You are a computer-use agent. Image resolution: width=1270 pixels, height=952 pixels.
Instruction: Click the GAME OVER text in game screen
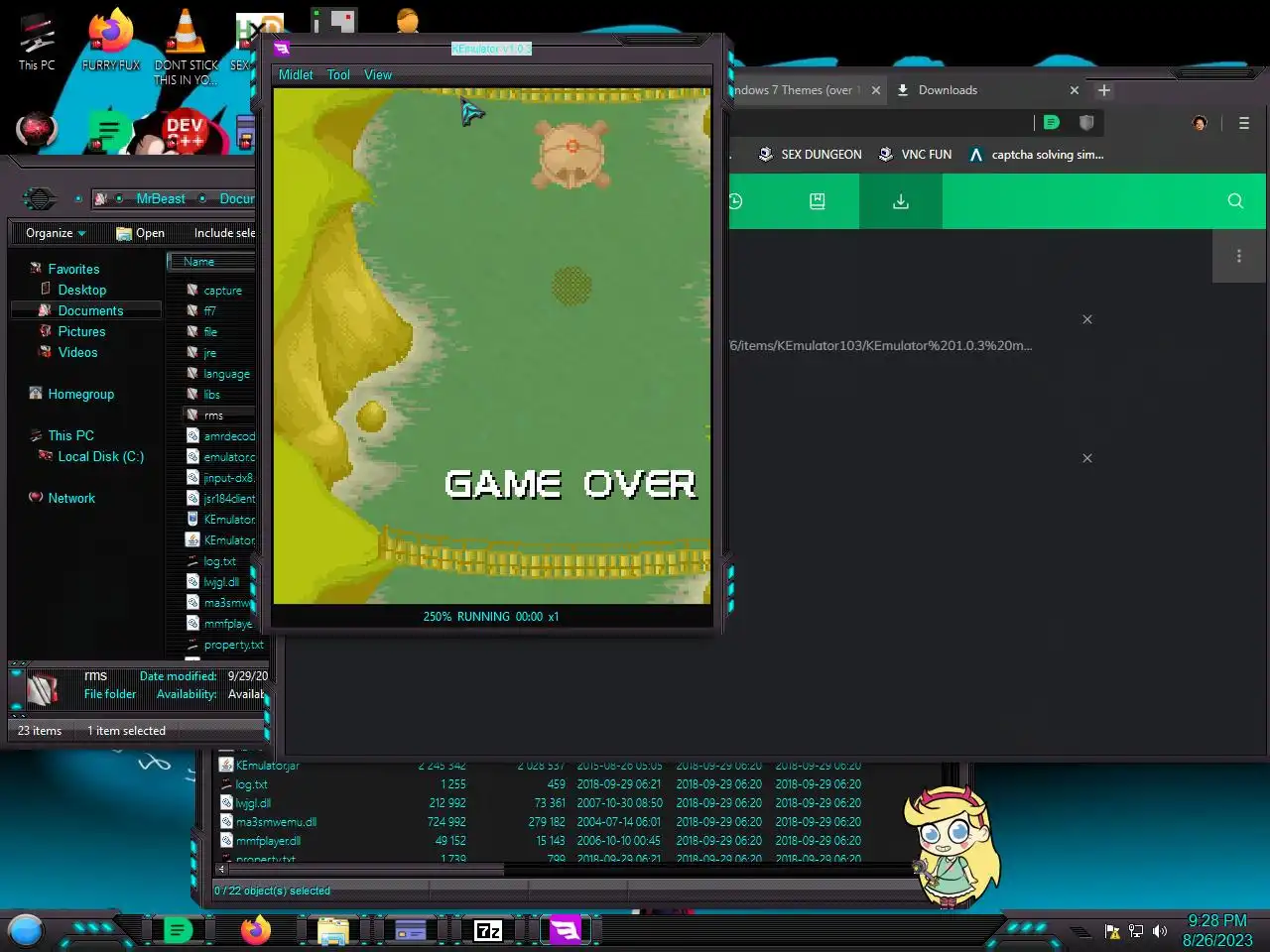click(571, 484)
